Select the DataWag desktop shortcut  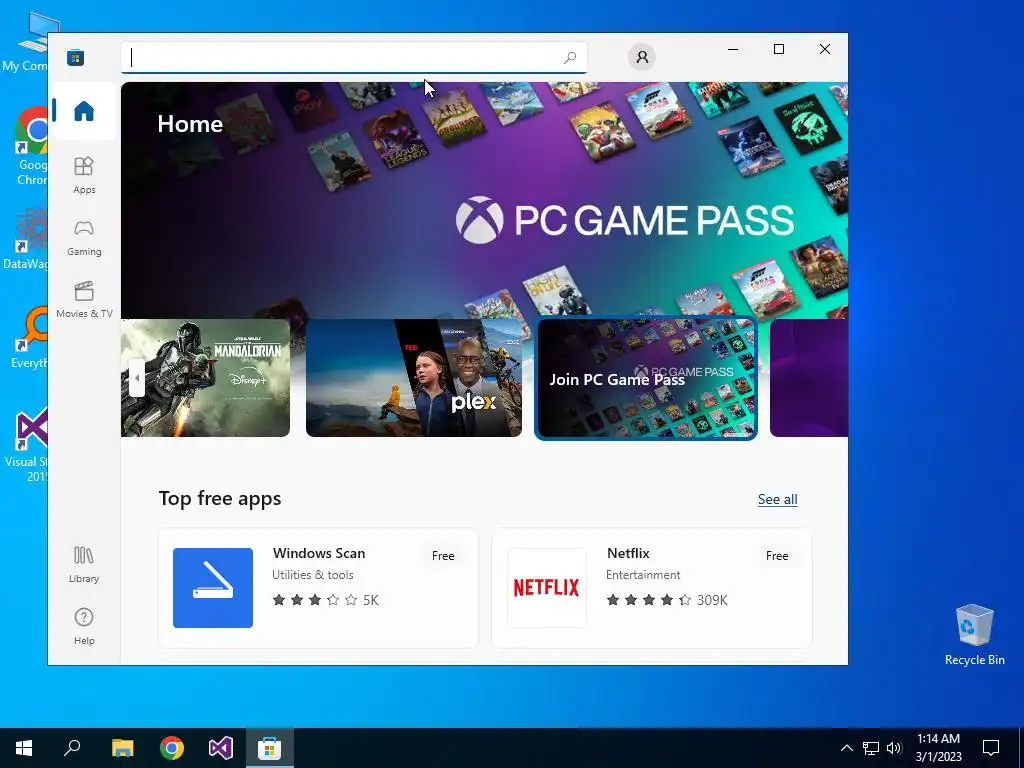(x=25, y=239)
